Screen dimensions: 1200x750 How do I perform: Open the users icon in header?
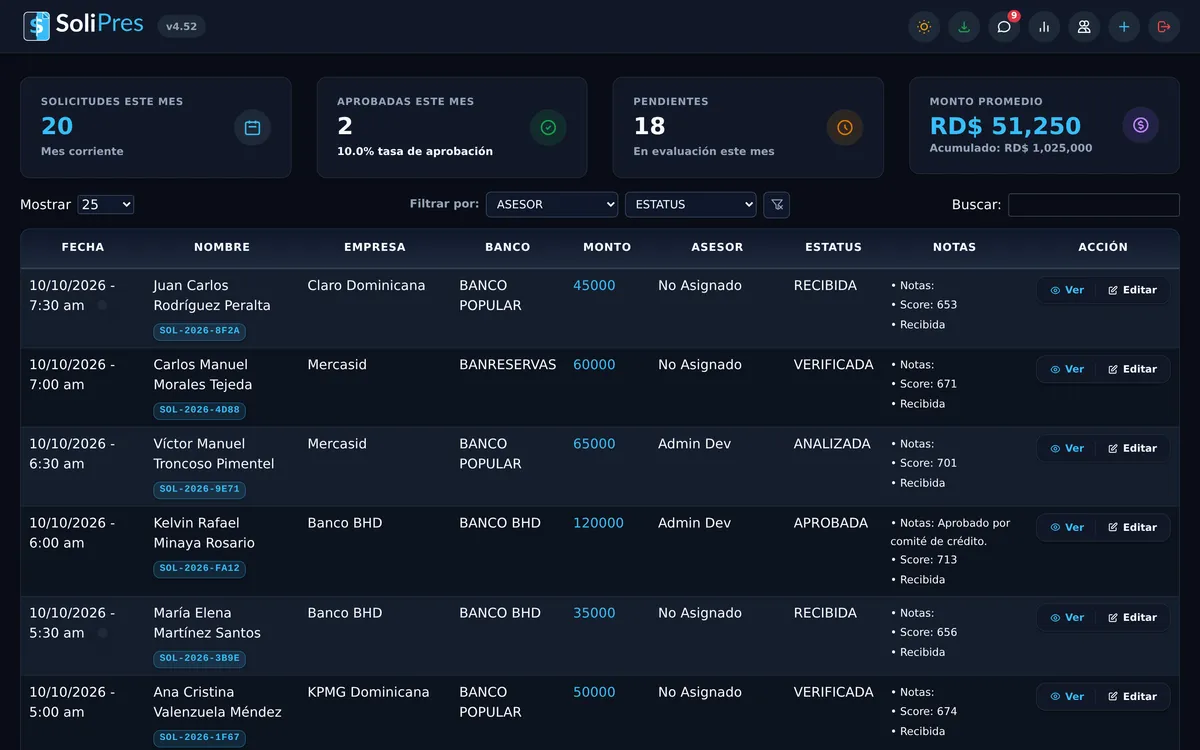pyautogui.click(x=1084, y=27)
